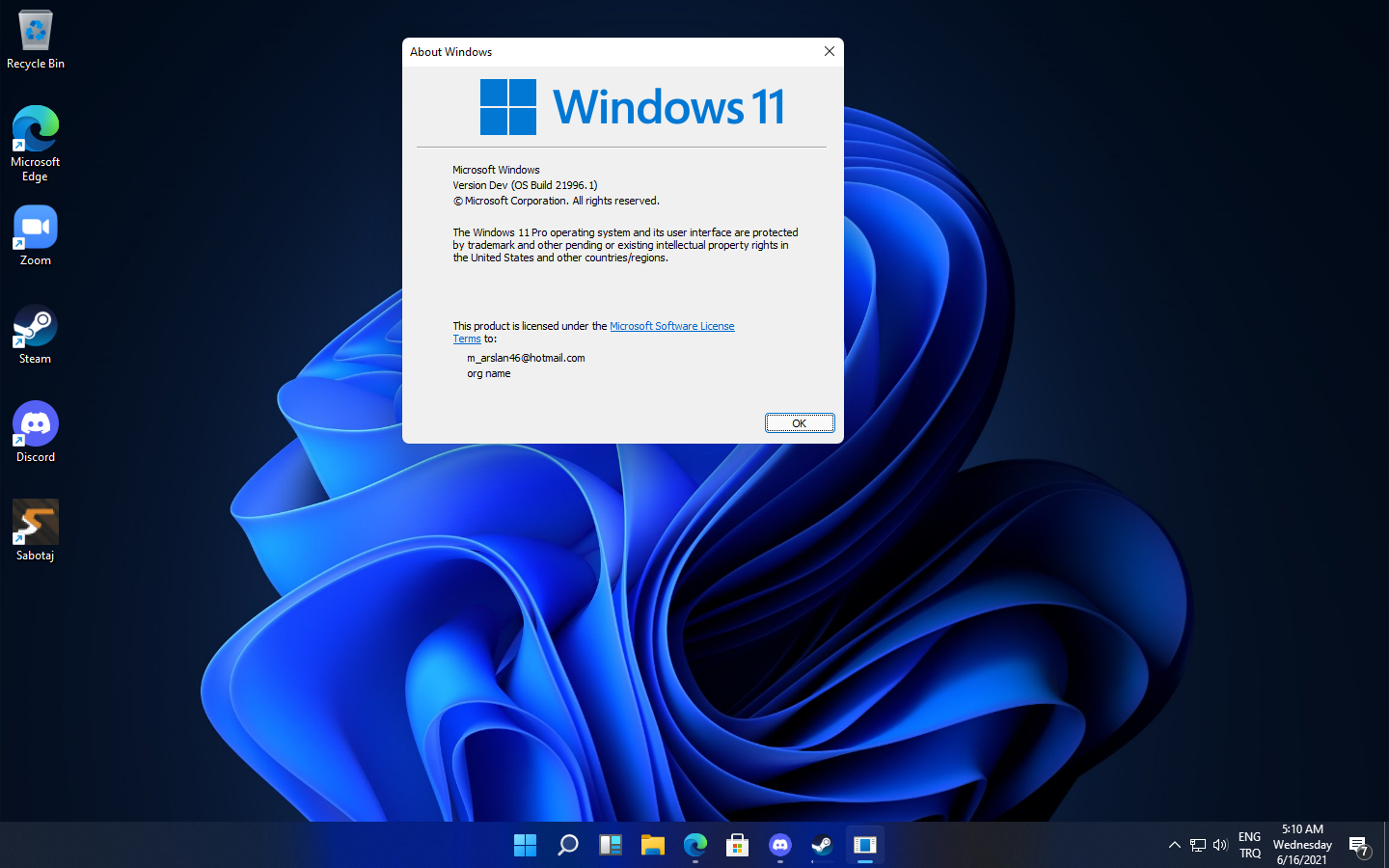Select the Steam desktop shortcut
Viewport: 1389px width, 868px height.
tap(36, 335)
